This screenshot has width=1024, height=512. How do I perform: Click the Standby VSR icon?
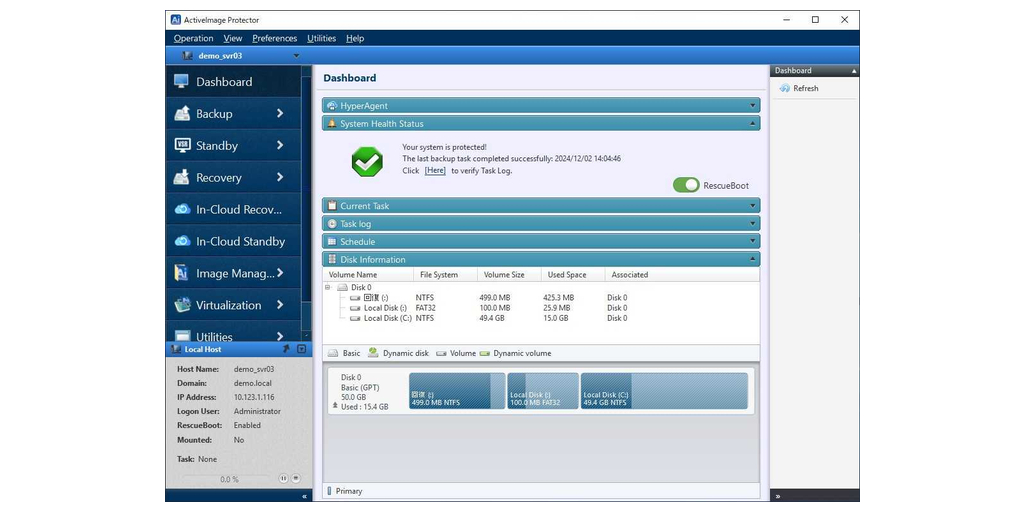pos(182,145)
